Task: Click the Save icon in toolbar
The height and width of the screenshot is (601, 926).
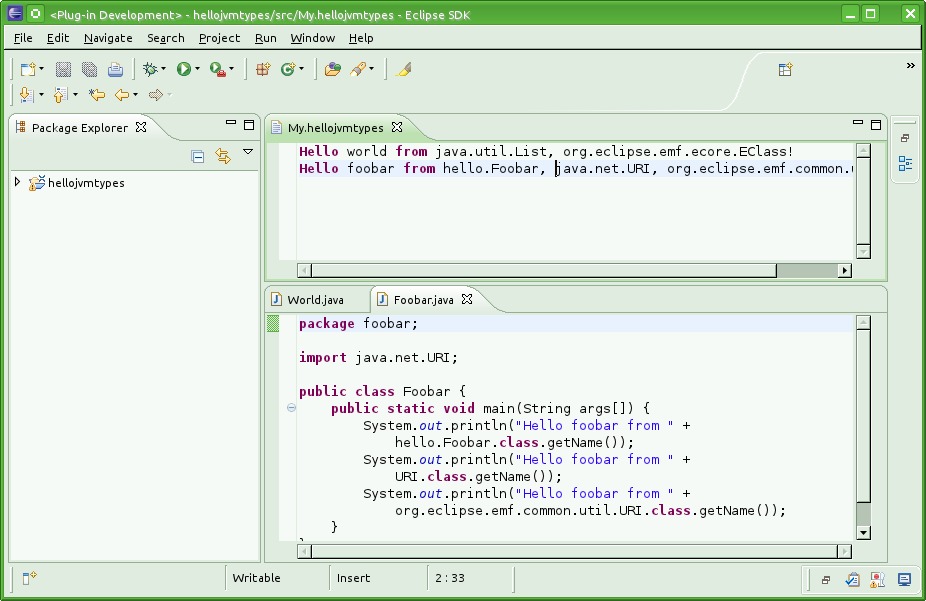Action: pos(64,69)
